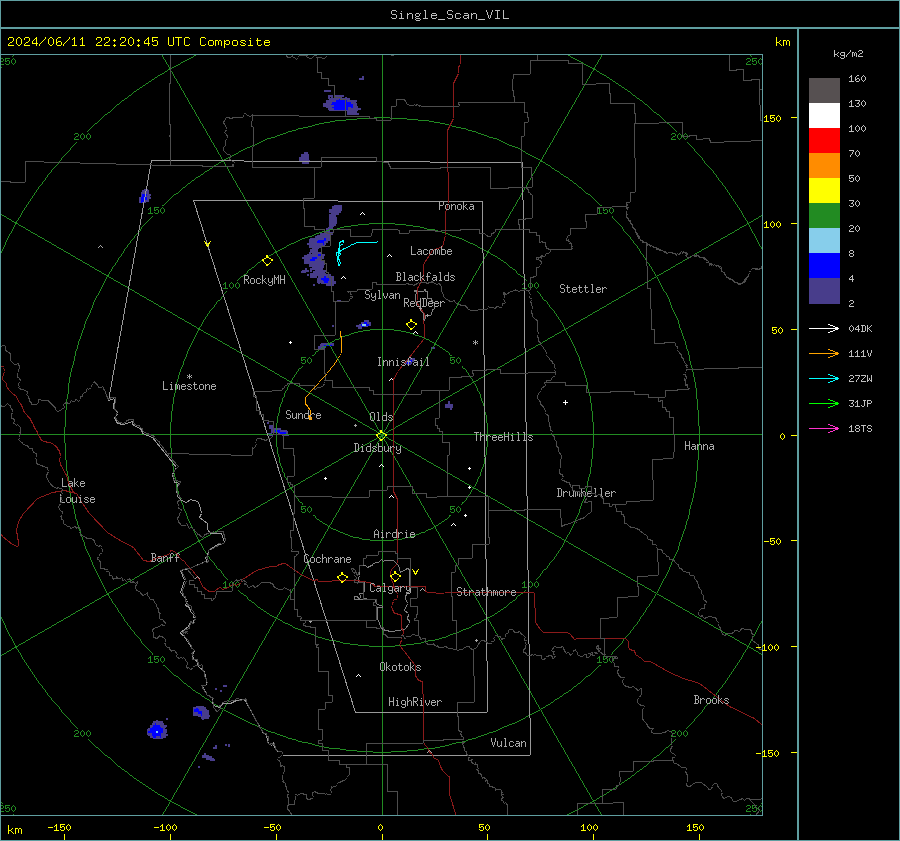Select the cyan storm track near Lacombe
Screen dimensions: 900x841
[356, 251]
